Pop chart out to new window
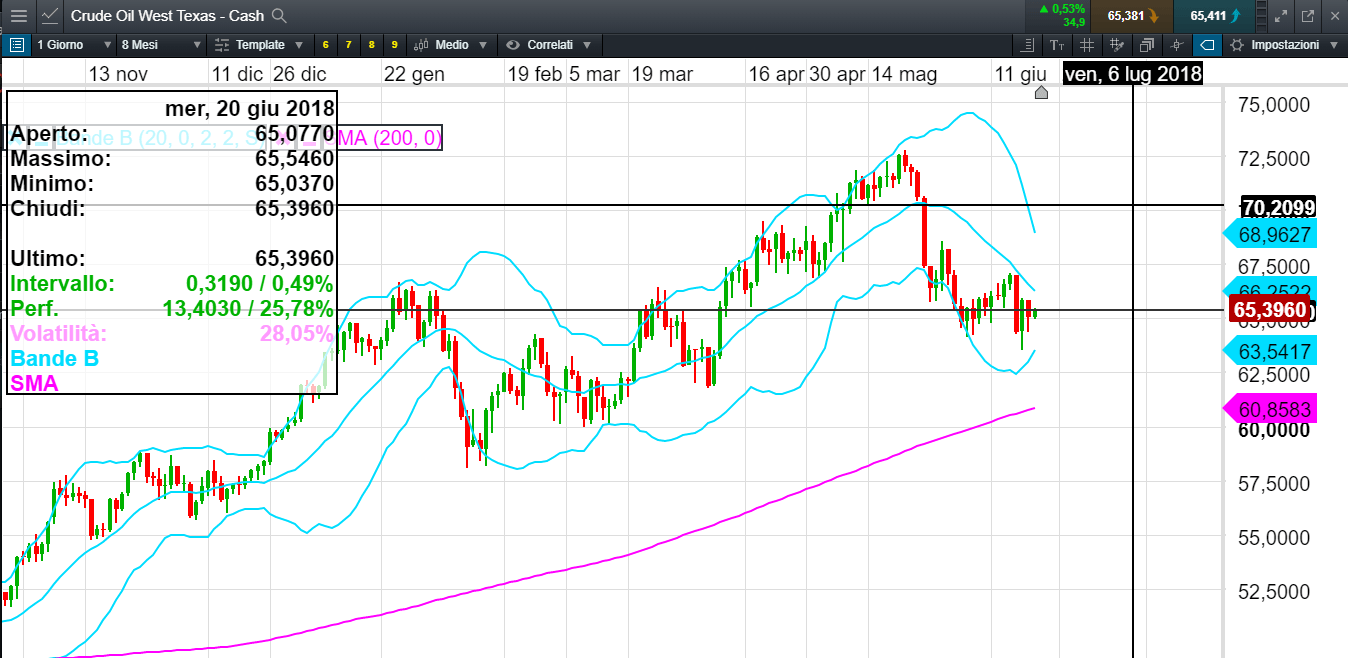 coord(1306,15)
